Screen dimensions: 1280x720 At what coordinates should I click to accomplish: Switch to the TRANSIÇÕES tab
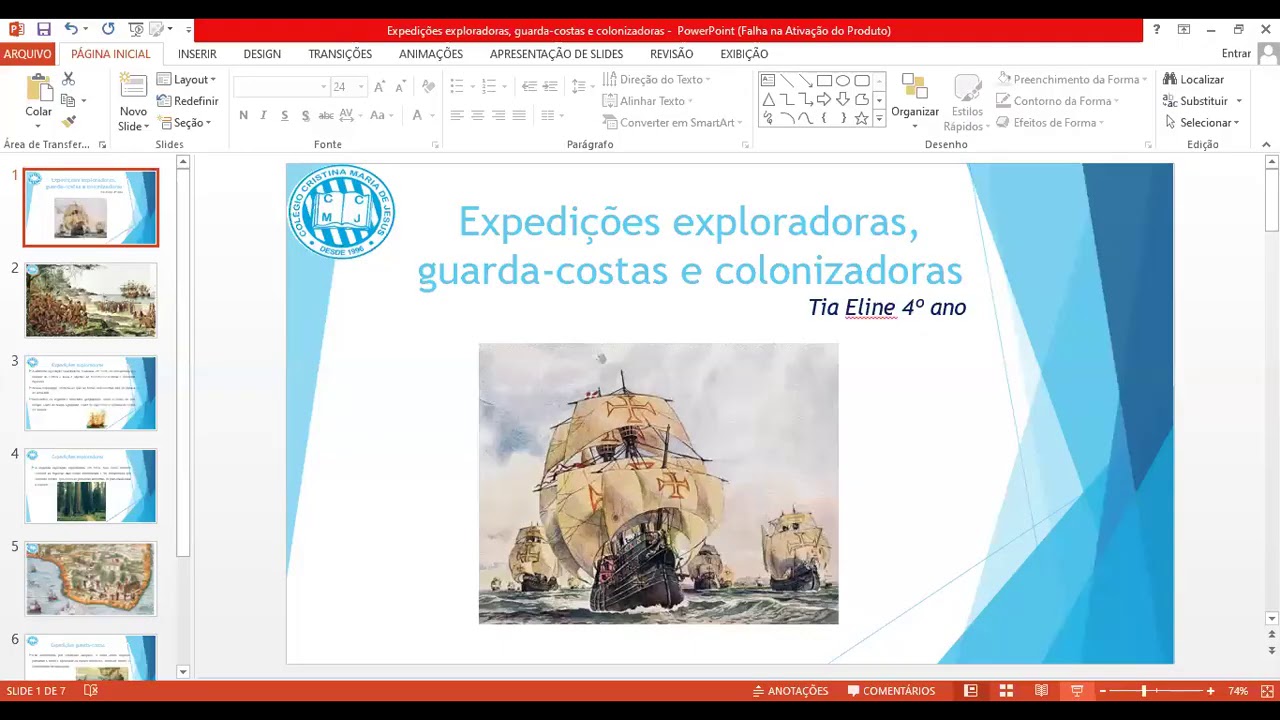[340, 54]
